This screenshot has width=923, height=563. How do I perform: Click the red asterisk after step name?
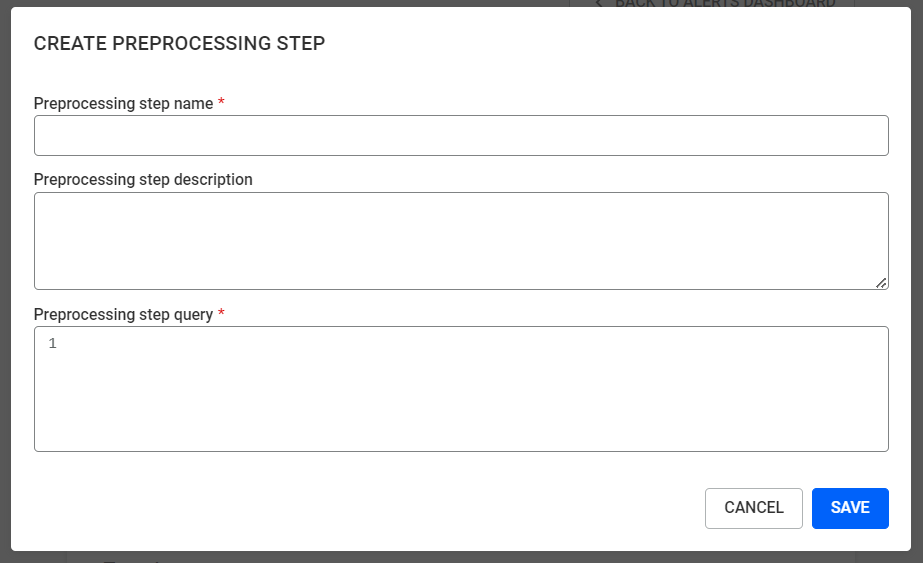tap(221, 103)
